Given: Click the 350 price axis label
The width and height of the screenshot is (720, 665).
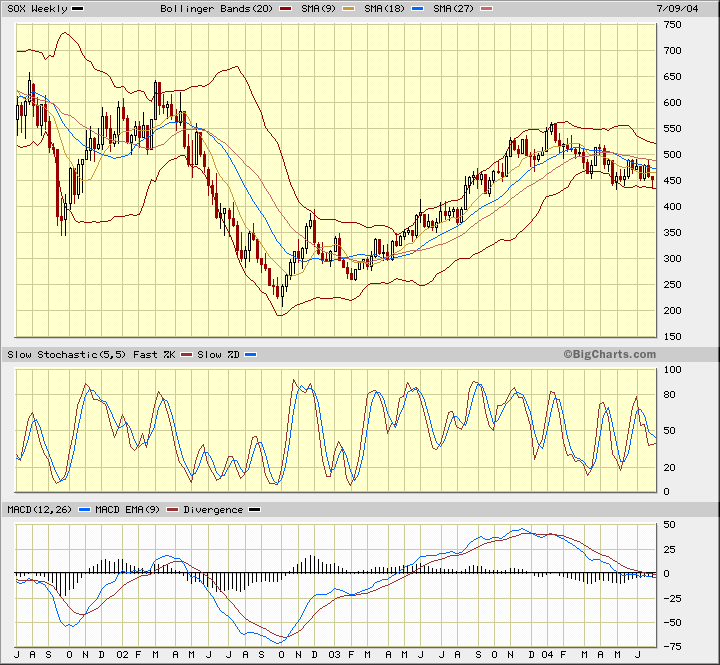Looking at the screenshot, I should (672, 233).
